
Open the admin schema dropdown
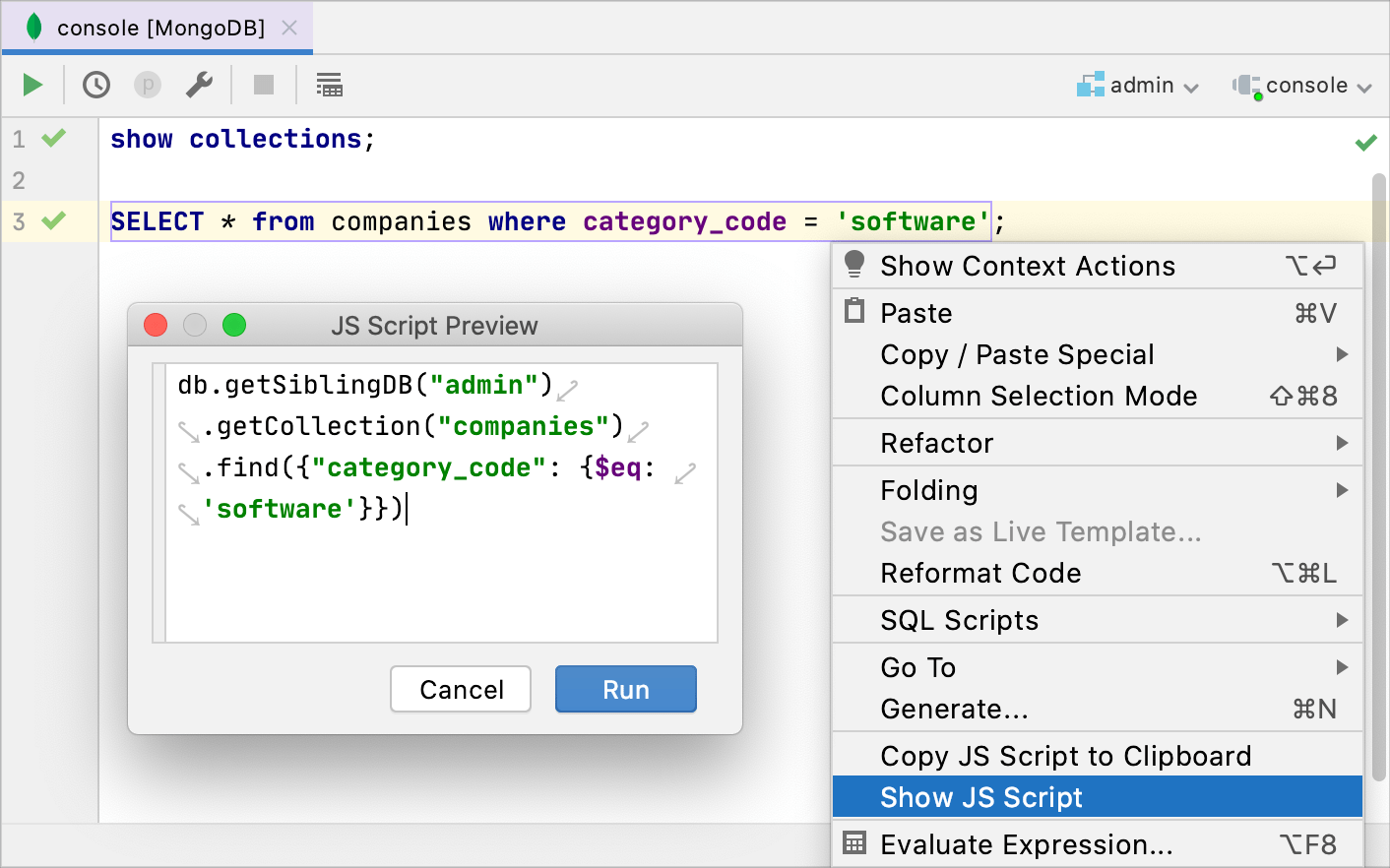point(1139,85)
